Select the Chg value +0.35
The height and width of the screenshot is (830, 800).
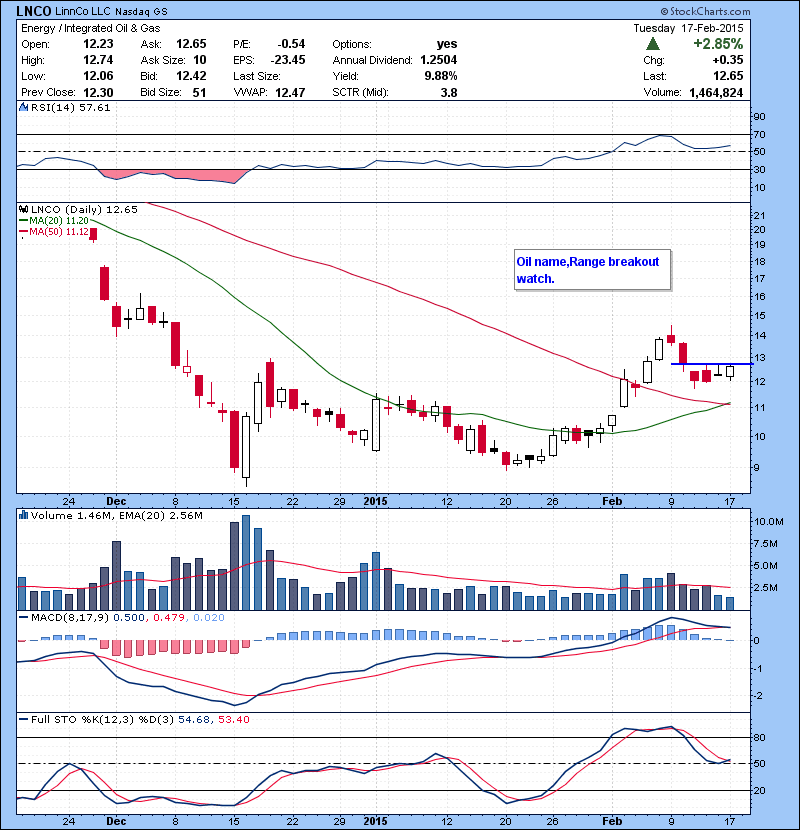click(x=728, y=60)
